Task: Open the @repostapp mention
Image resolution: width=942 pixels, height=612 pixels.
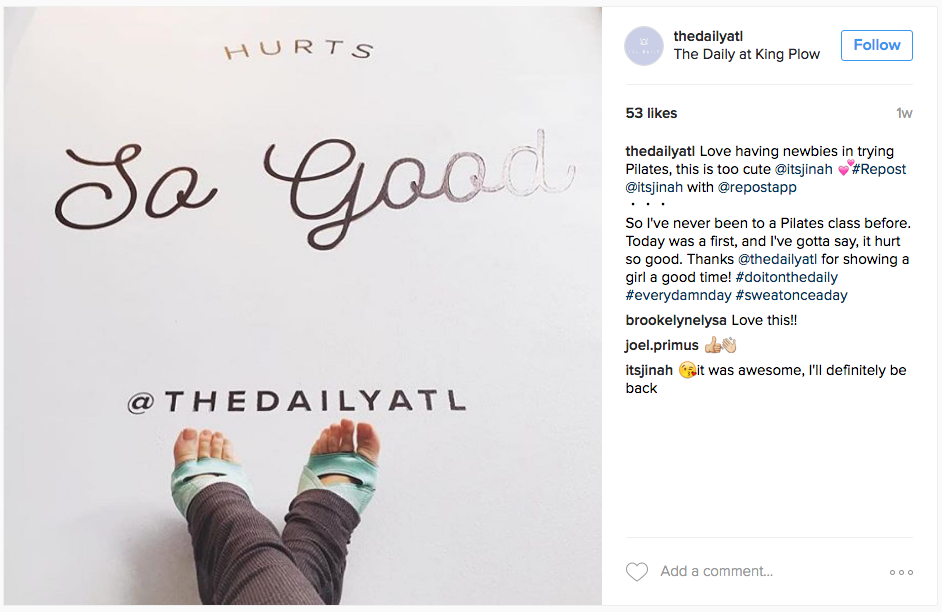Action: 757,187
